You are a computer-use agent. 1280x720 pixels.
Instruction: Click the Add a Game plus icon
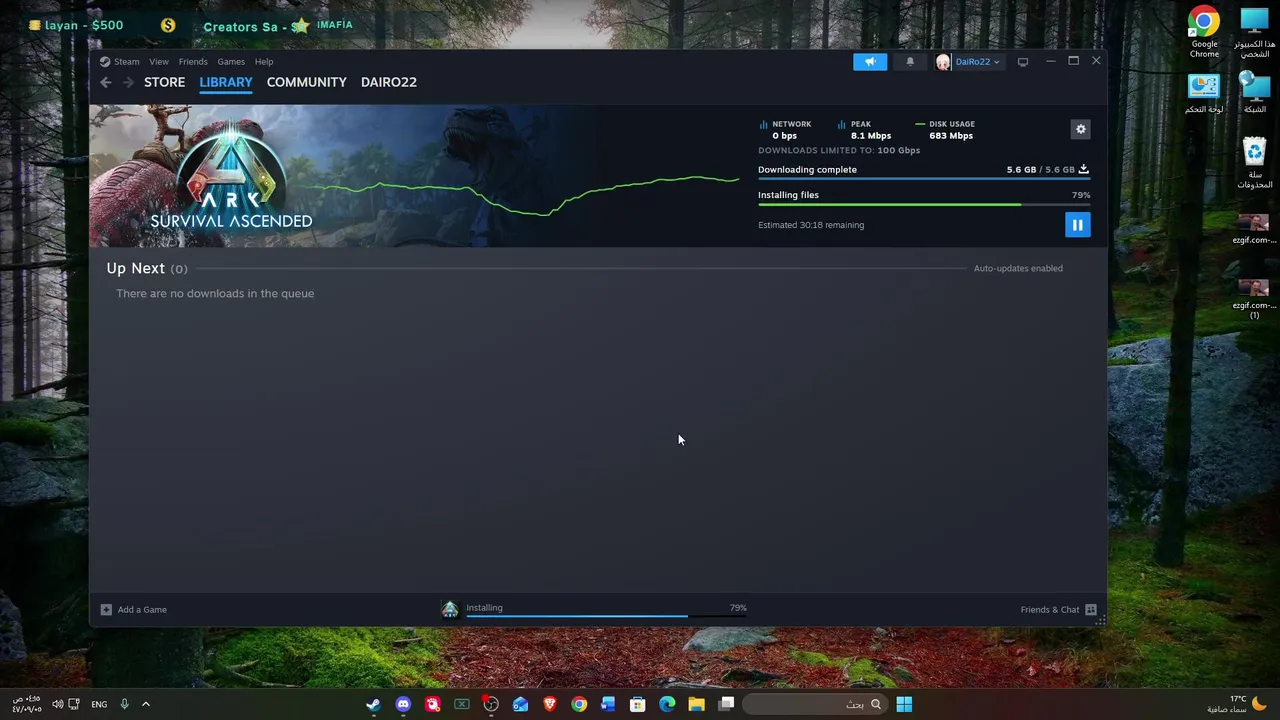click(106, 610)
